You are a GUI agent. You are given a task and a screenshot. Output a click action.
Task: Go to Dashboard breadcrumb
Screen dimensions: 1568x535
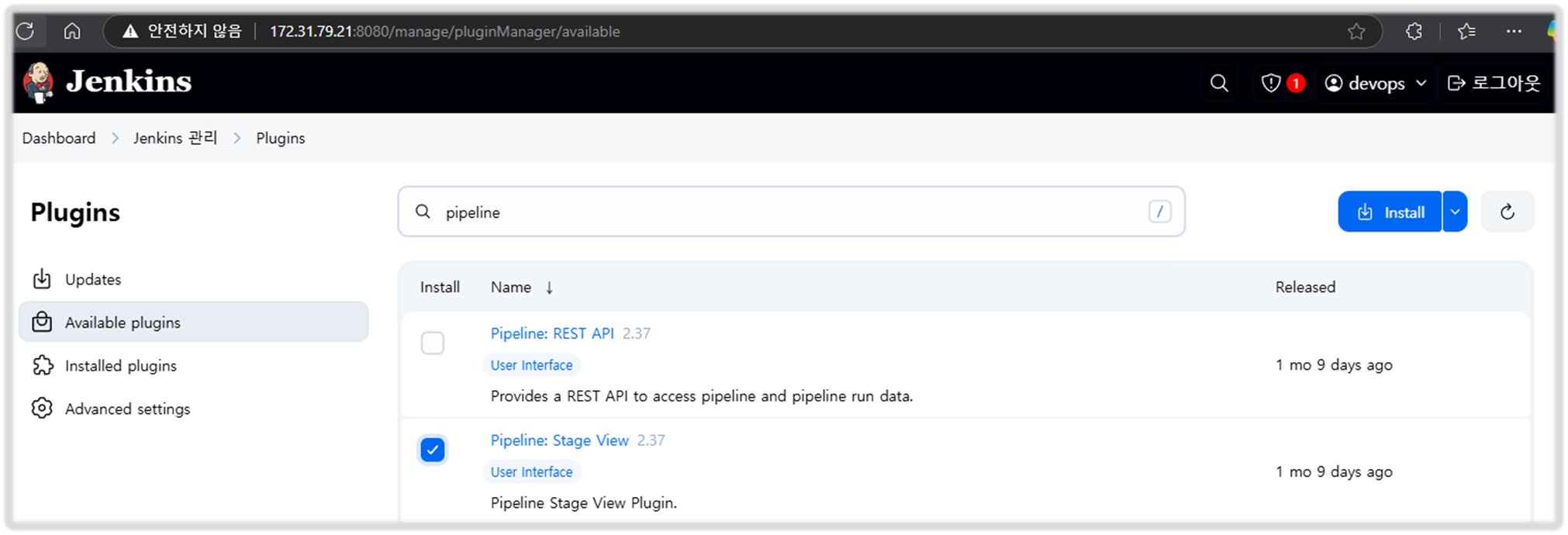pyautogui.click(x=59, y=138)
